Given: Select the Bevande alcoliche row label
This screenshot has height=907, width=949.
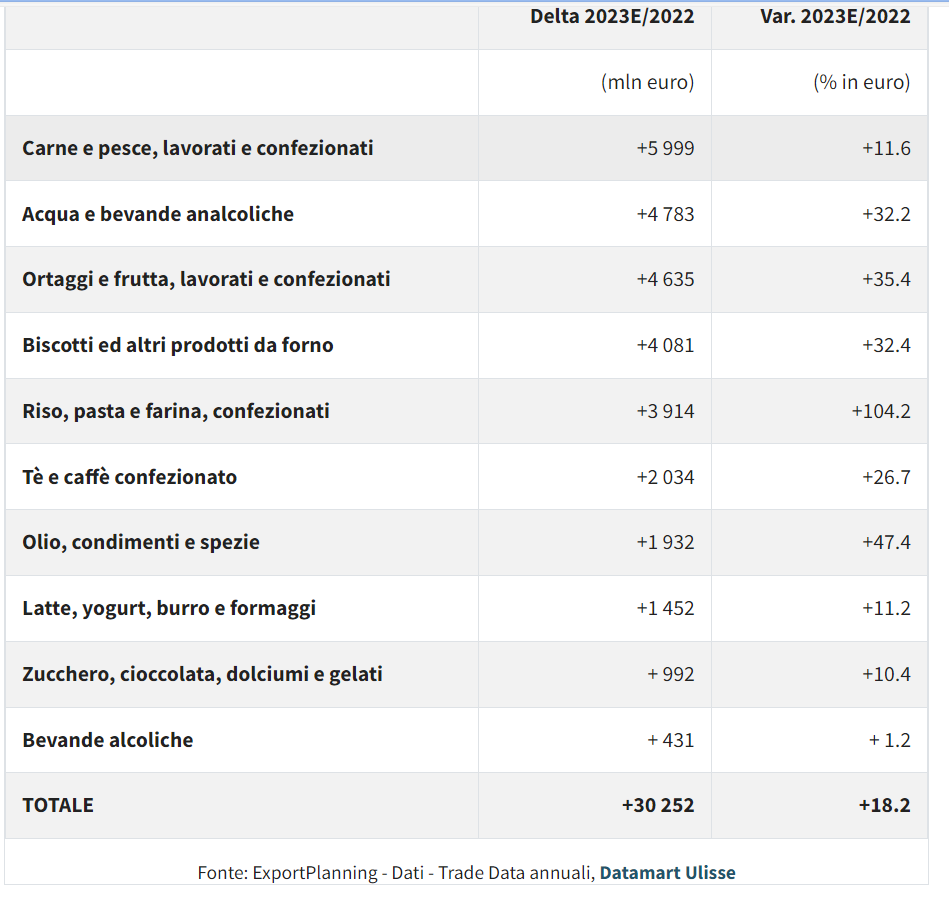Looking at the screenshot, I should (x=108, y=741).
